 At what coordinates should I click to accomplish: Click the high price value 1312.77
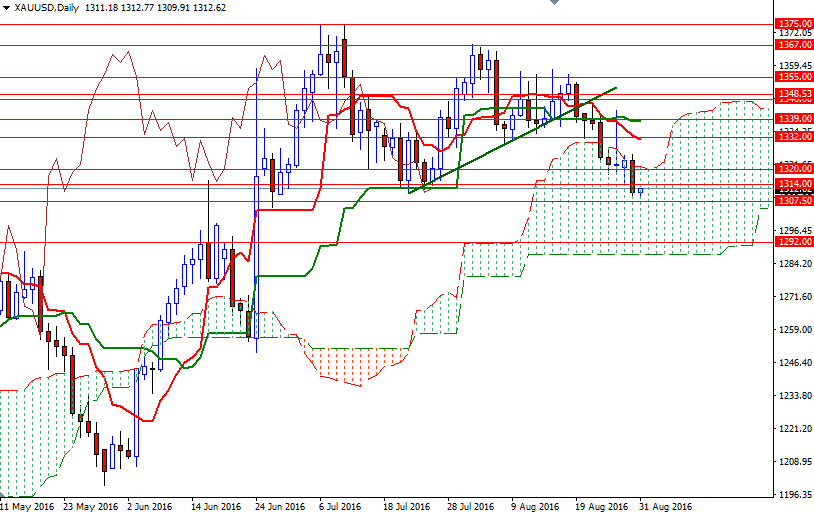[137, 8]
